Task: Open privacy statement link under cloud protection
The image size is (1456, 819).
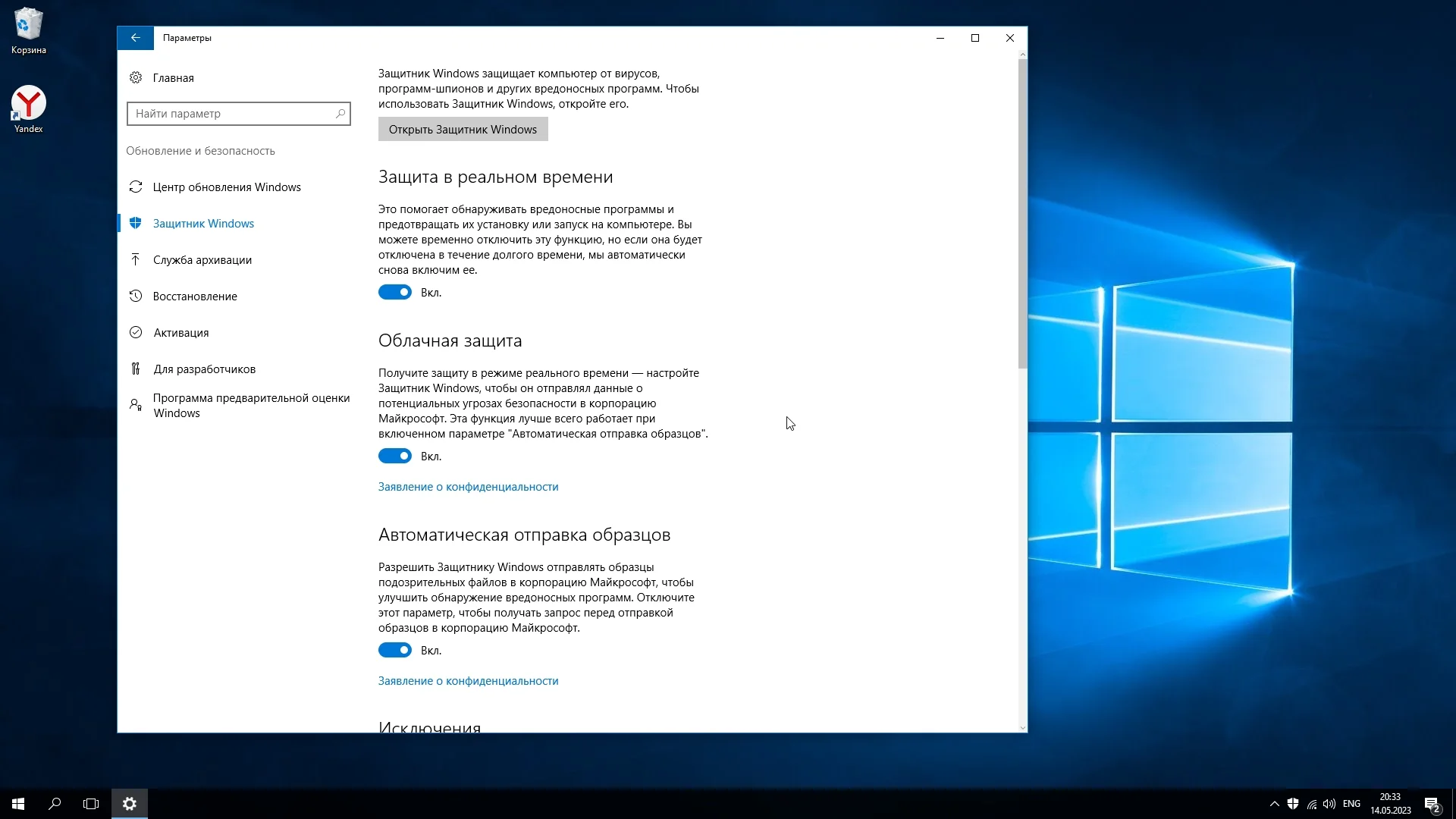Action: pyautogui.click(x=468, y=487)
